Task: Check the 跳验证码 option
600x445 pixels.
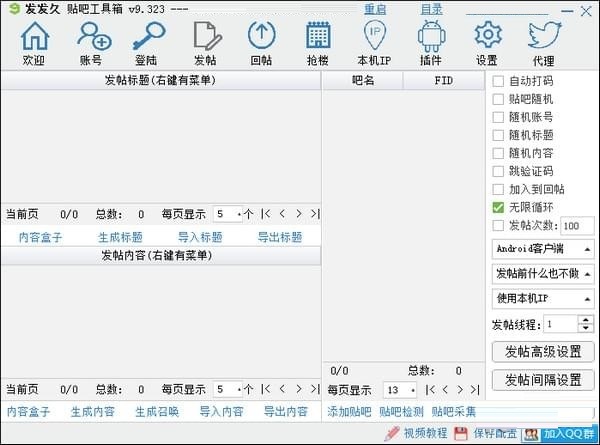Action: pyautogui.click(x=498, y=171)
